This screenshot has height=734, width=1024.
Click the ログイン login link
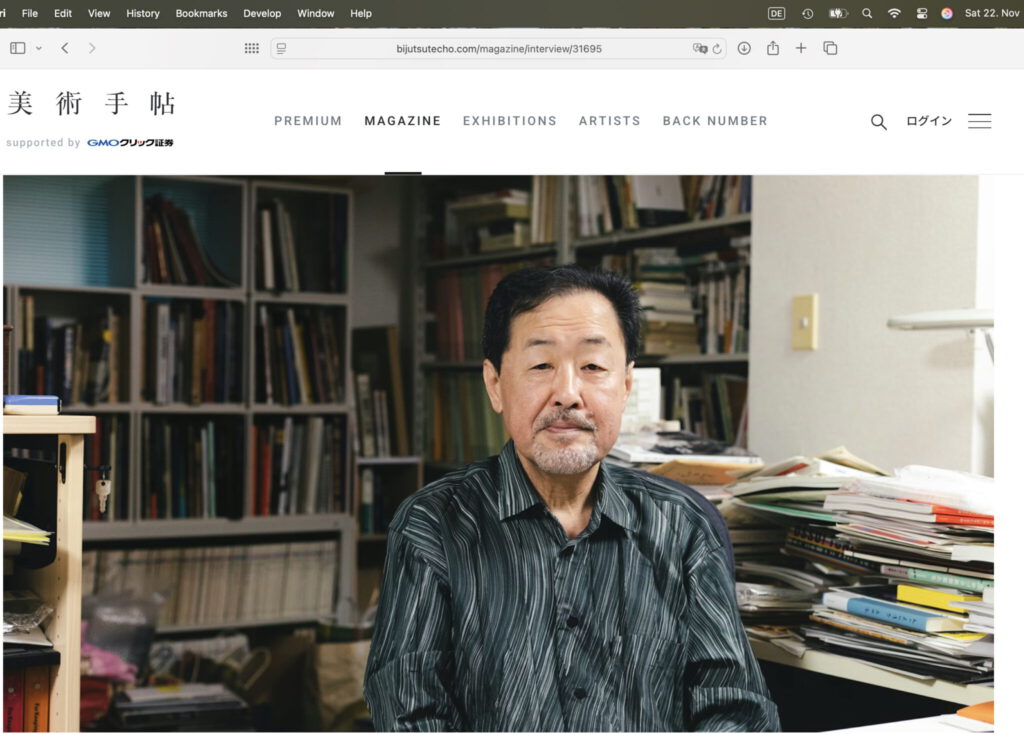[929, 121]
